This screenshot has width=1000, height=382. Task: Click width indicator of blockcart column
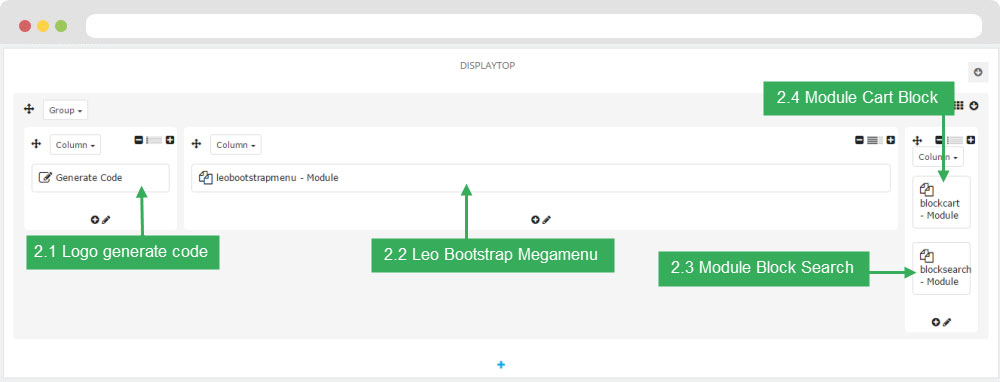point(955,140)
